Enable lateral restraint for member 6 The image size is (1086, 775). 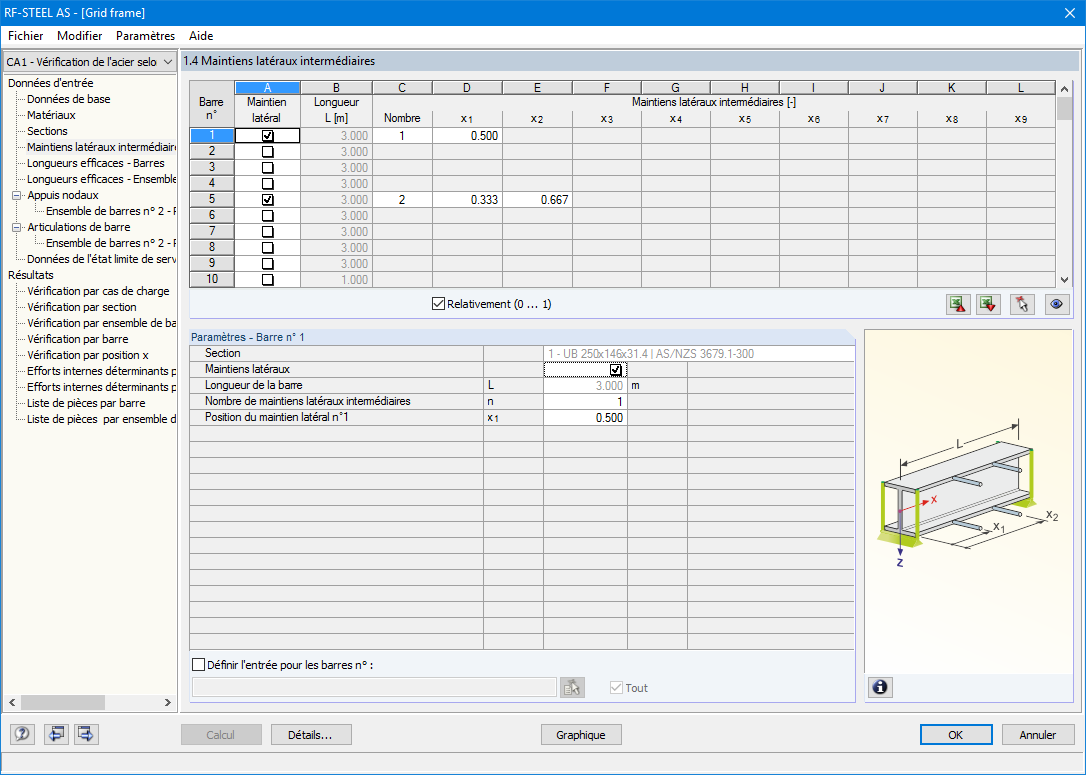click(267, 215)
